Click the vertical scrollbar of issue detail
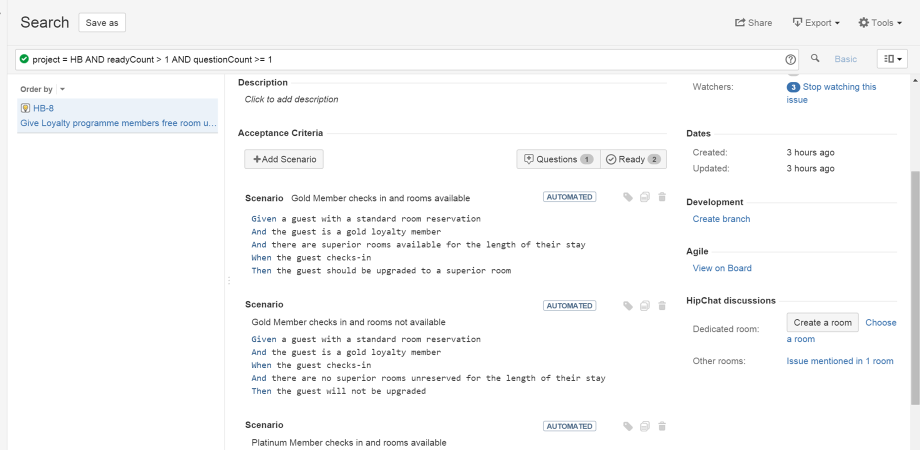The width and height of the screenshot is (920, 450). (x=915, y=287)
